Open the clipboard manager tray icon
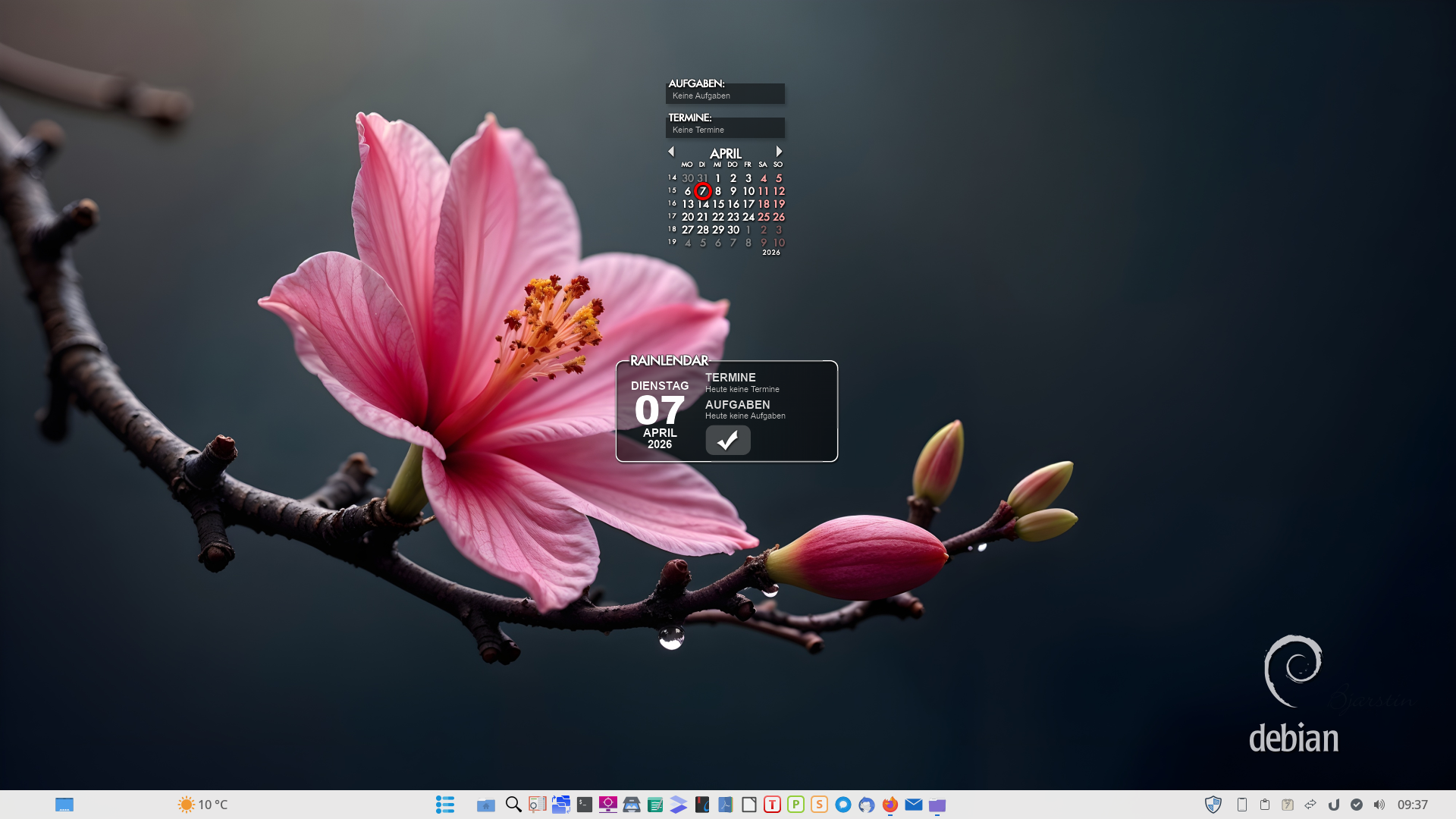The image size is (1456, 819). coord(1265,805)
